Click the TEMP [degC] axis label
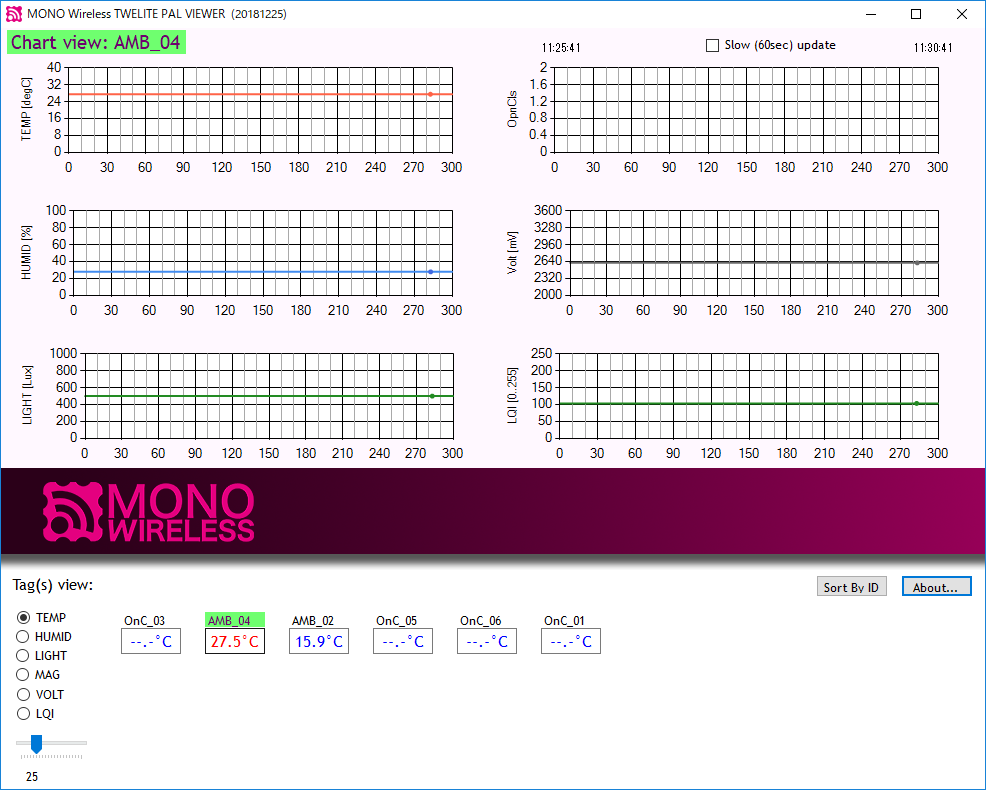 pyautogui.click(x=26, y=109)
